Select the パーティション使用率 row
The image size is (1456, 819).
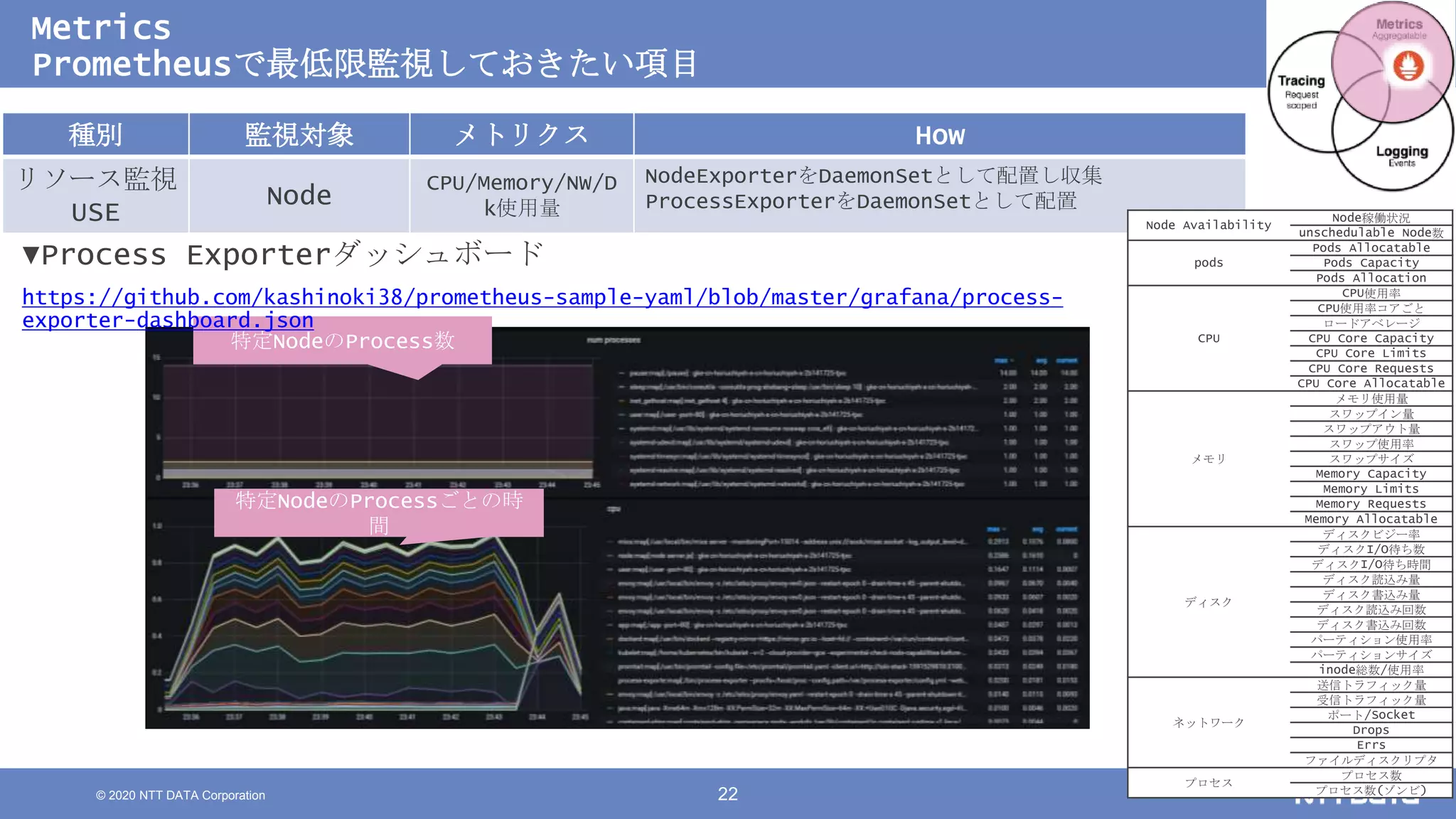click(1371, 640)
